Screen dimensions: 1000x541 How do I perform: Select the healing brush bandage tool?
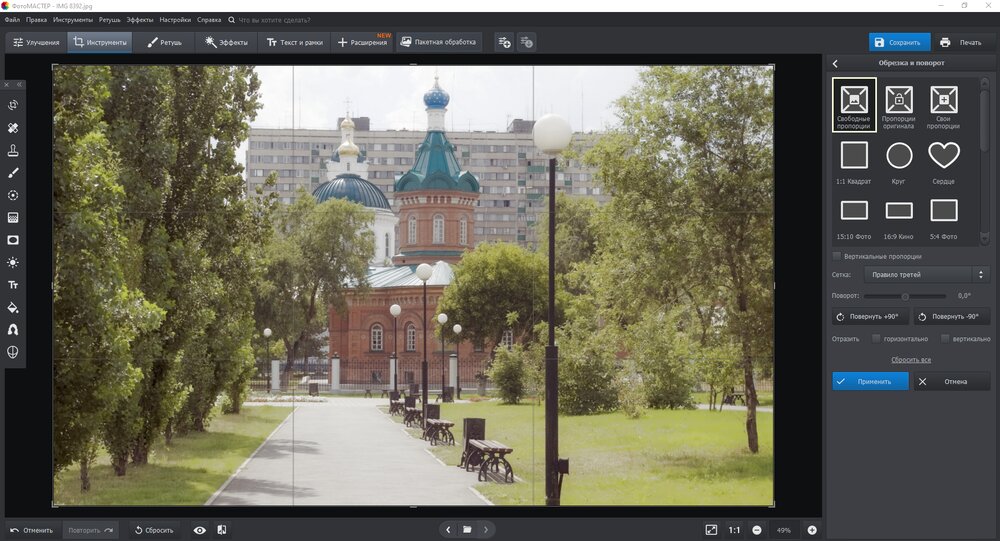coord(13,128)
